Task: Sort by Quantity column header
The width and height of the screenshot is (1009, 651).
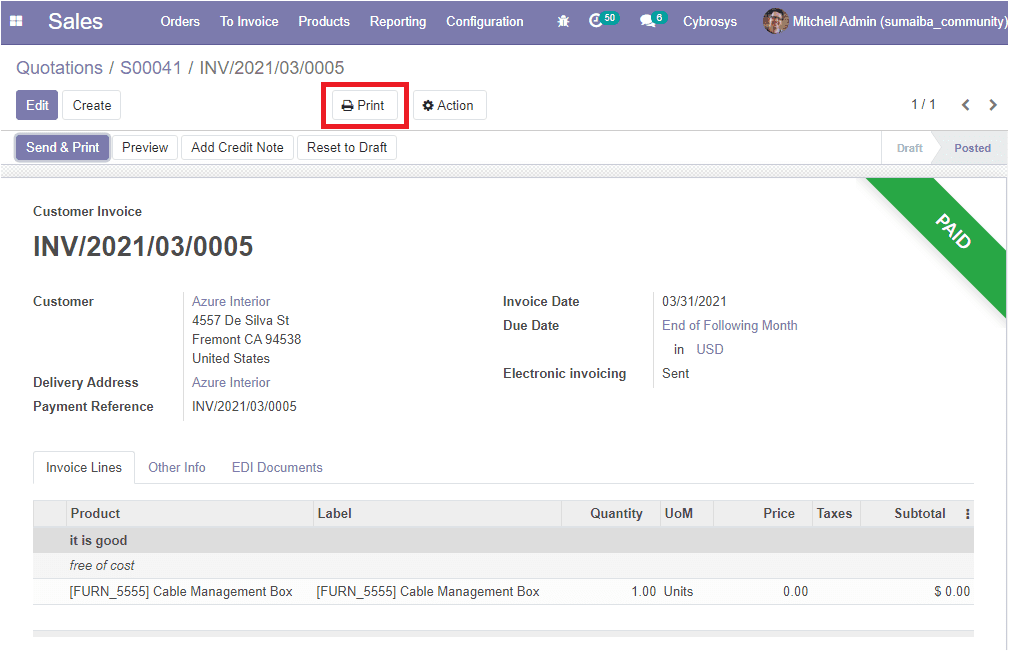Action: tap(611, 513)
